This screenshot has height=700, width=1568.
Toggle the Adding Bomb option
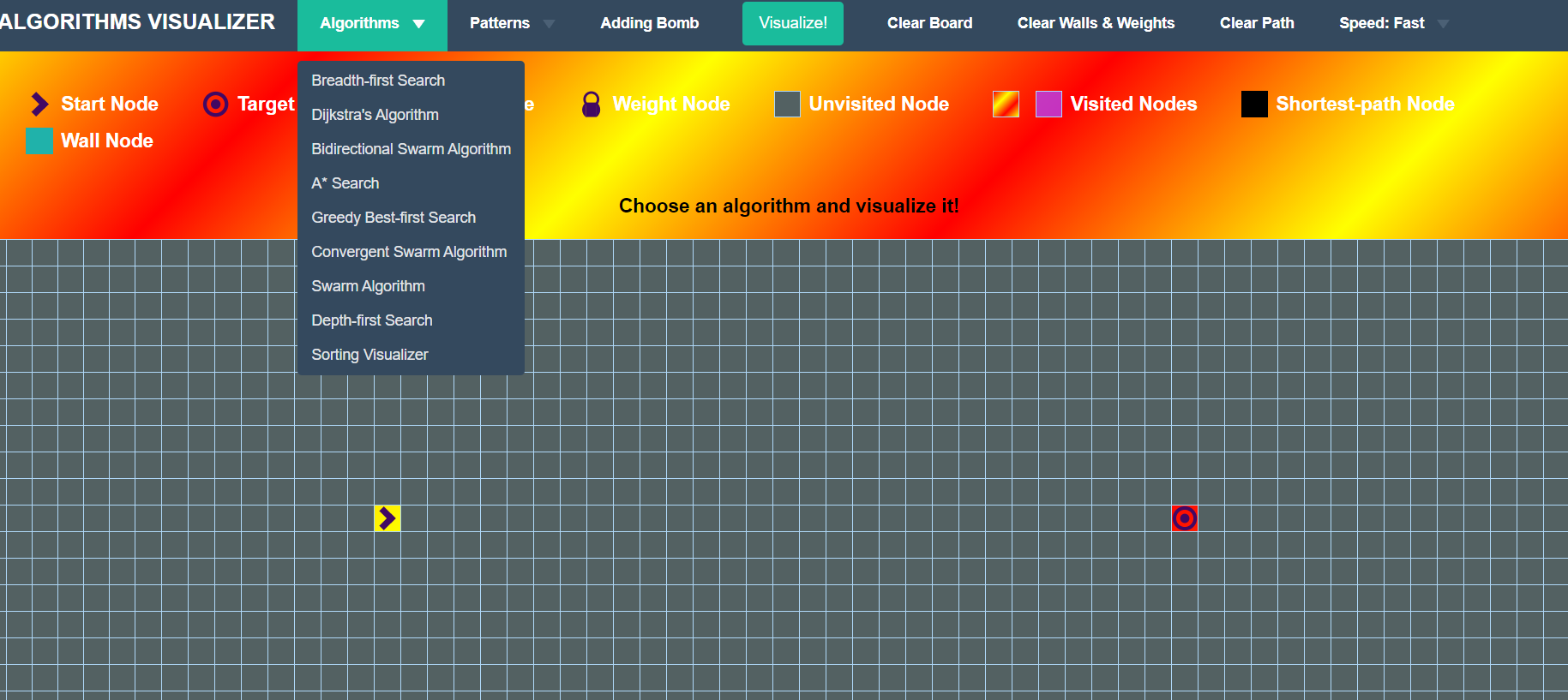[650, 23]
